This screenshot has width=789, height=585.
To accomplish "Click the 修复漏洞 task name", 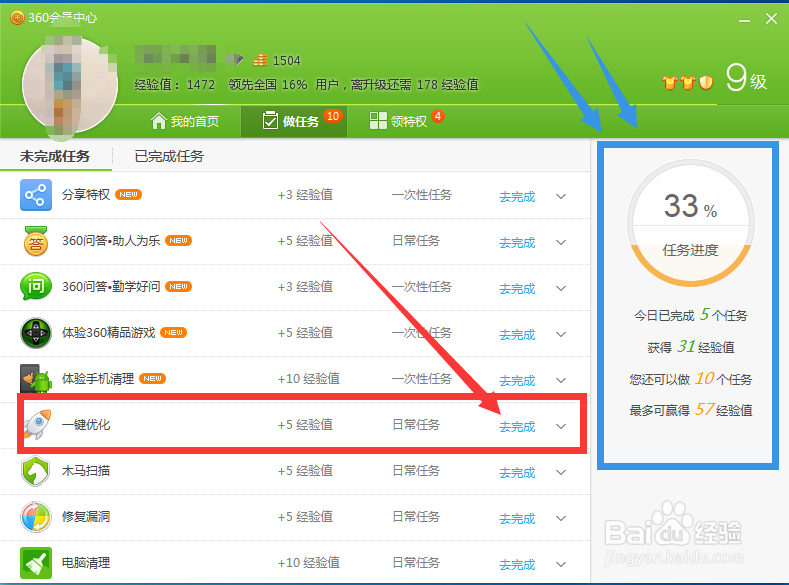I will coord(86,517).
